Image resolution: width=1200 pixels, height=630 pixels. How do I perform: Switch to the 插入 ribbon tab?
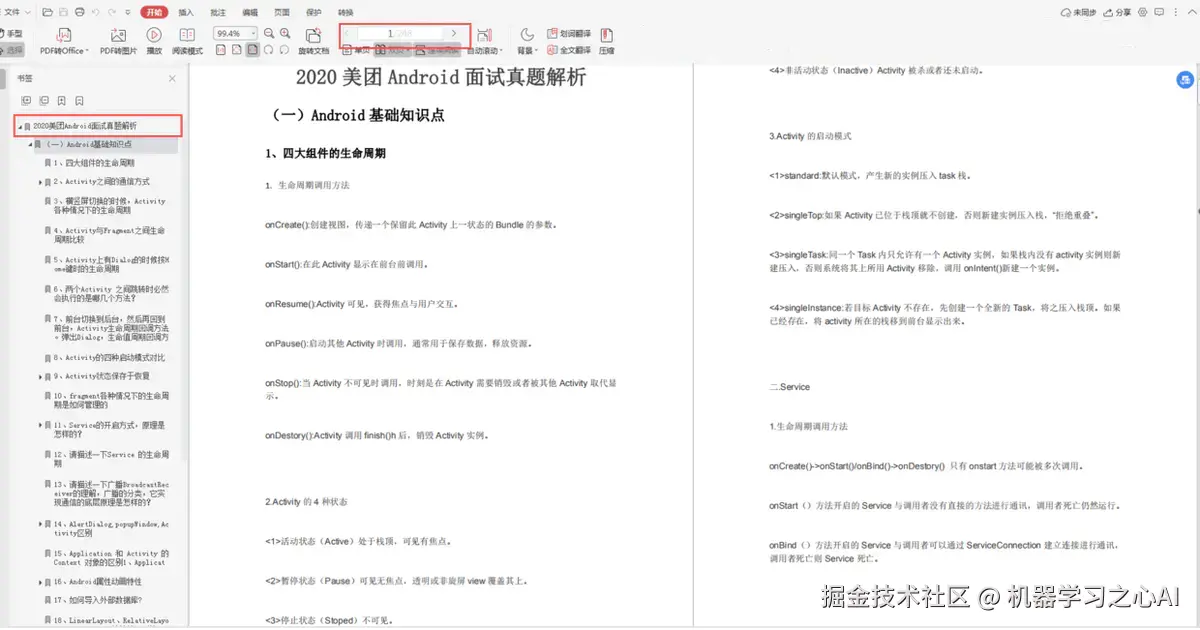pyautogui.click(x=186, y=12)
